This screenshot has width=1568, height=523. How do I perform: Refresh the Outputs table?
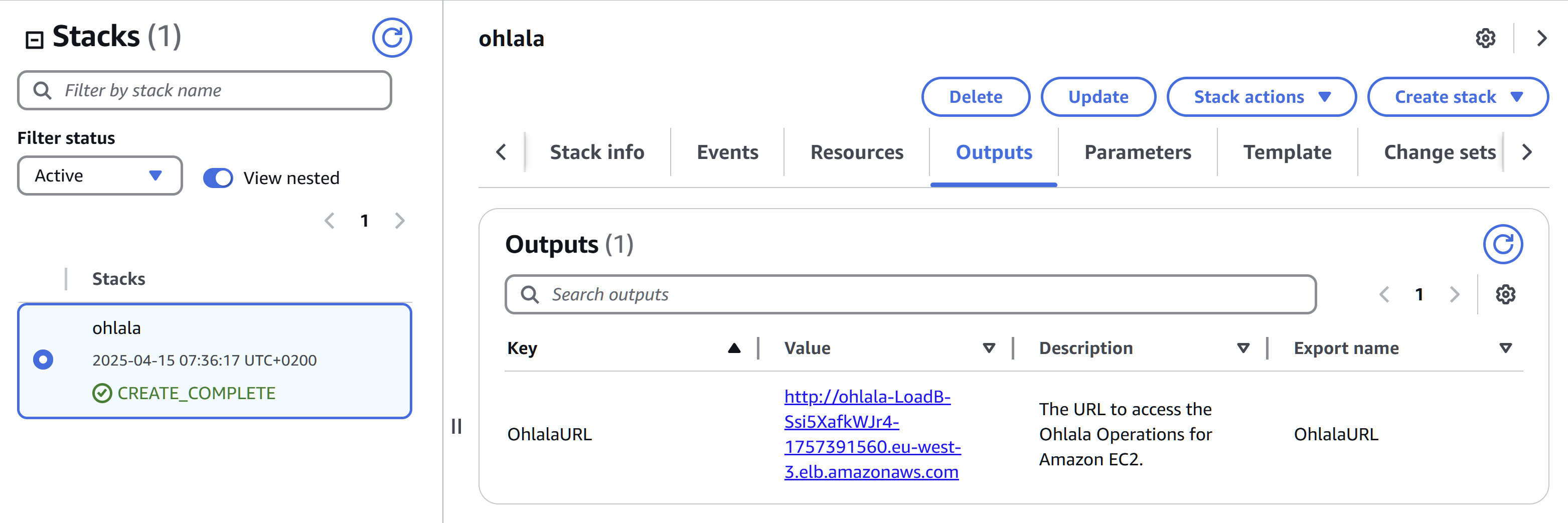coord(1502,244)
